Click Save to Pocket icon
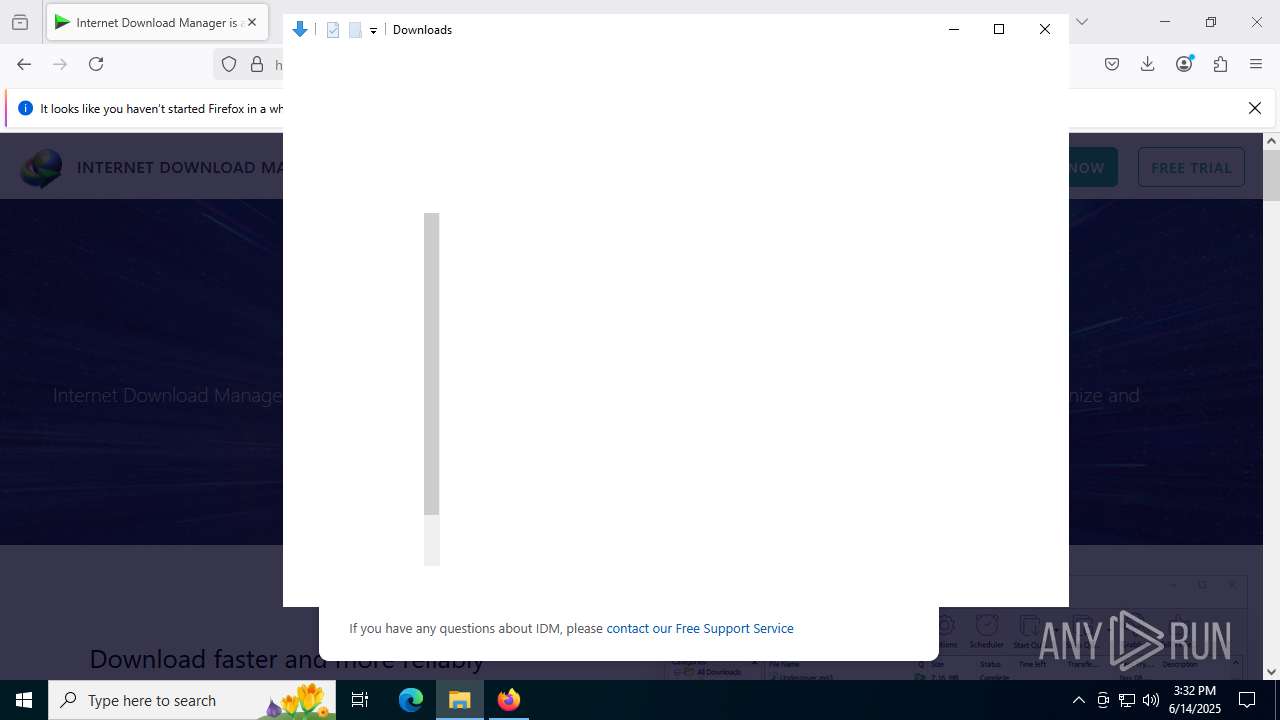Image resolution: width=1280 pixels, height=720 pixels. pyautogui.click(x=1112, y=64)
